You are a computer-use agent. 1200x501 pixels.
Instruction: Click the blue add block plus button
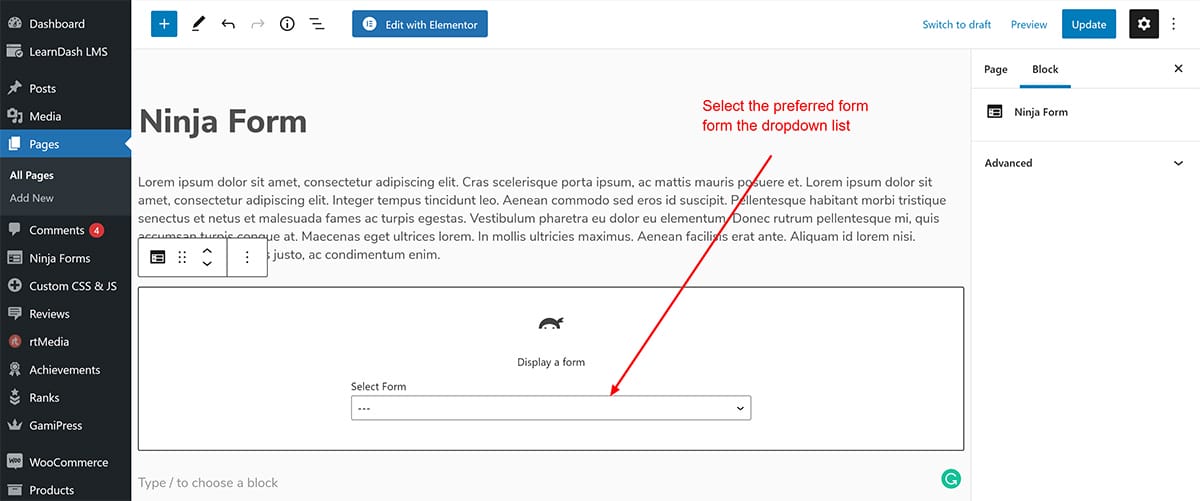point(164,24)
